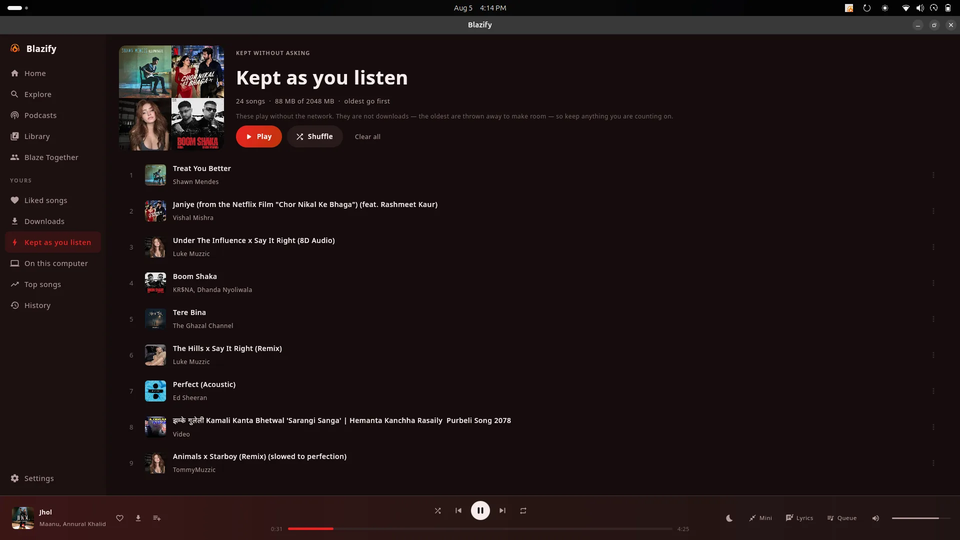Select Animals x Starboy (Remix)
Image resolution: width=960 pixels, height=540 pixels.
pyautogui.click(x=530, y=463)
